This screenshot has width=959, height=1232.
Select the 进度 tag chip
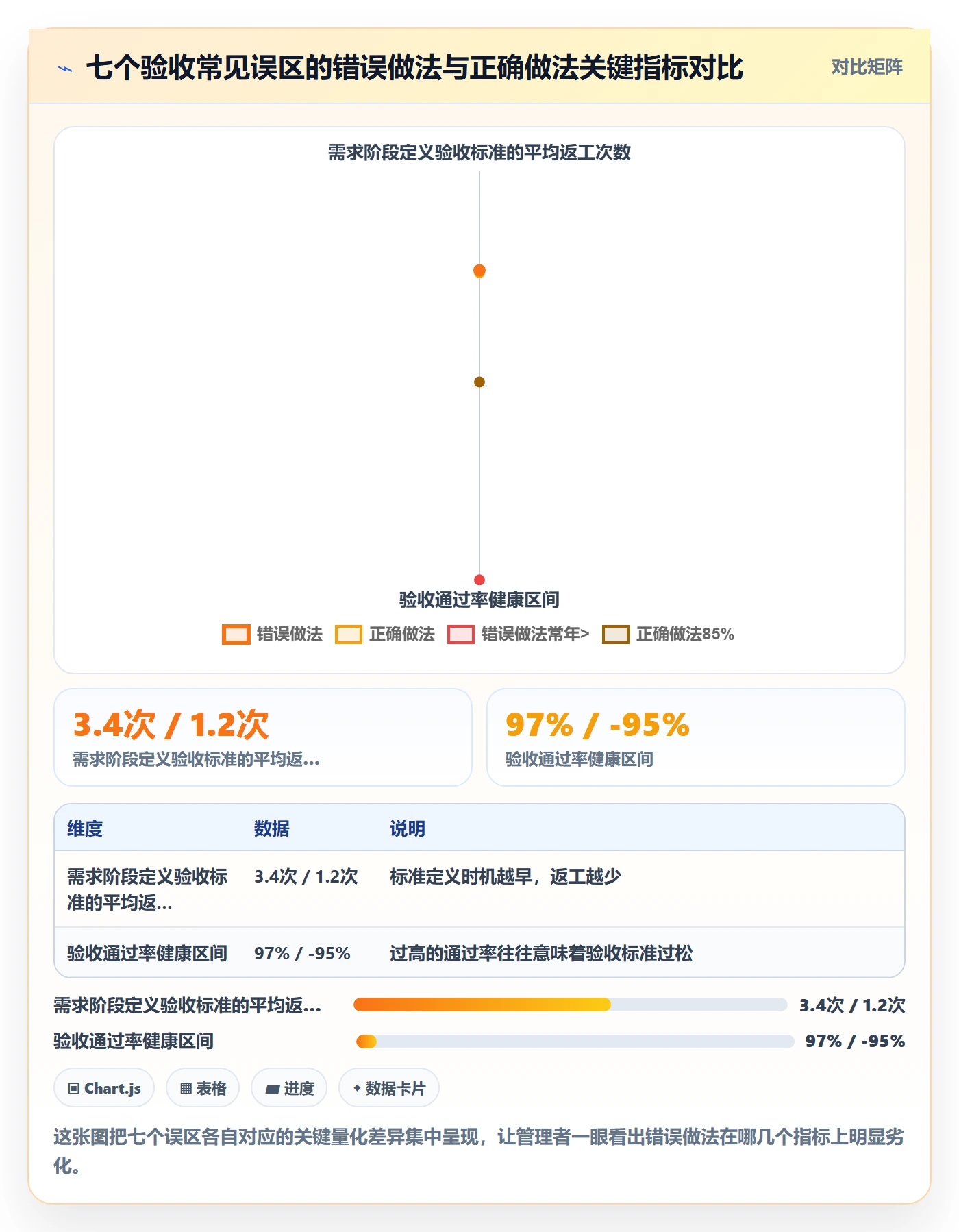289,1088
